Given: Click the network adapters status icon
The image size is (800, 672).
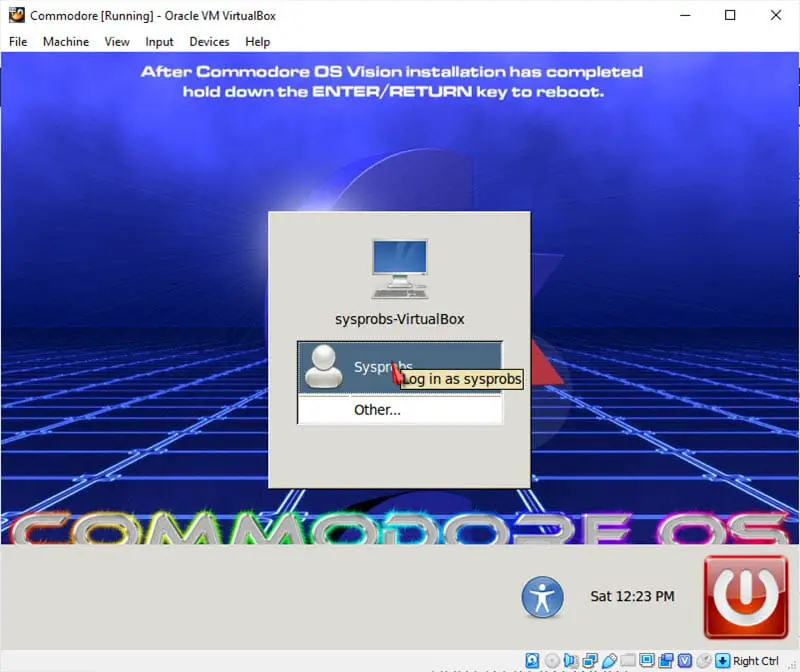Looking at the screenshot, I should 590,661.
